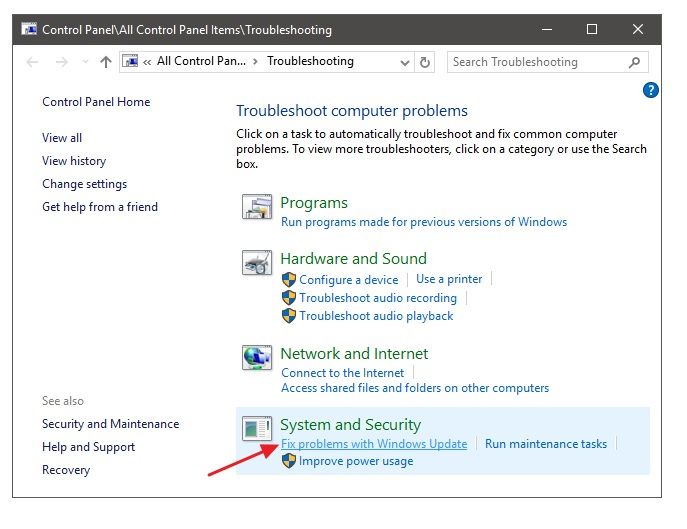This screenshot has height=529, width=687.
Task: Select View all in left pane
Action: click(x=62, y=138)
